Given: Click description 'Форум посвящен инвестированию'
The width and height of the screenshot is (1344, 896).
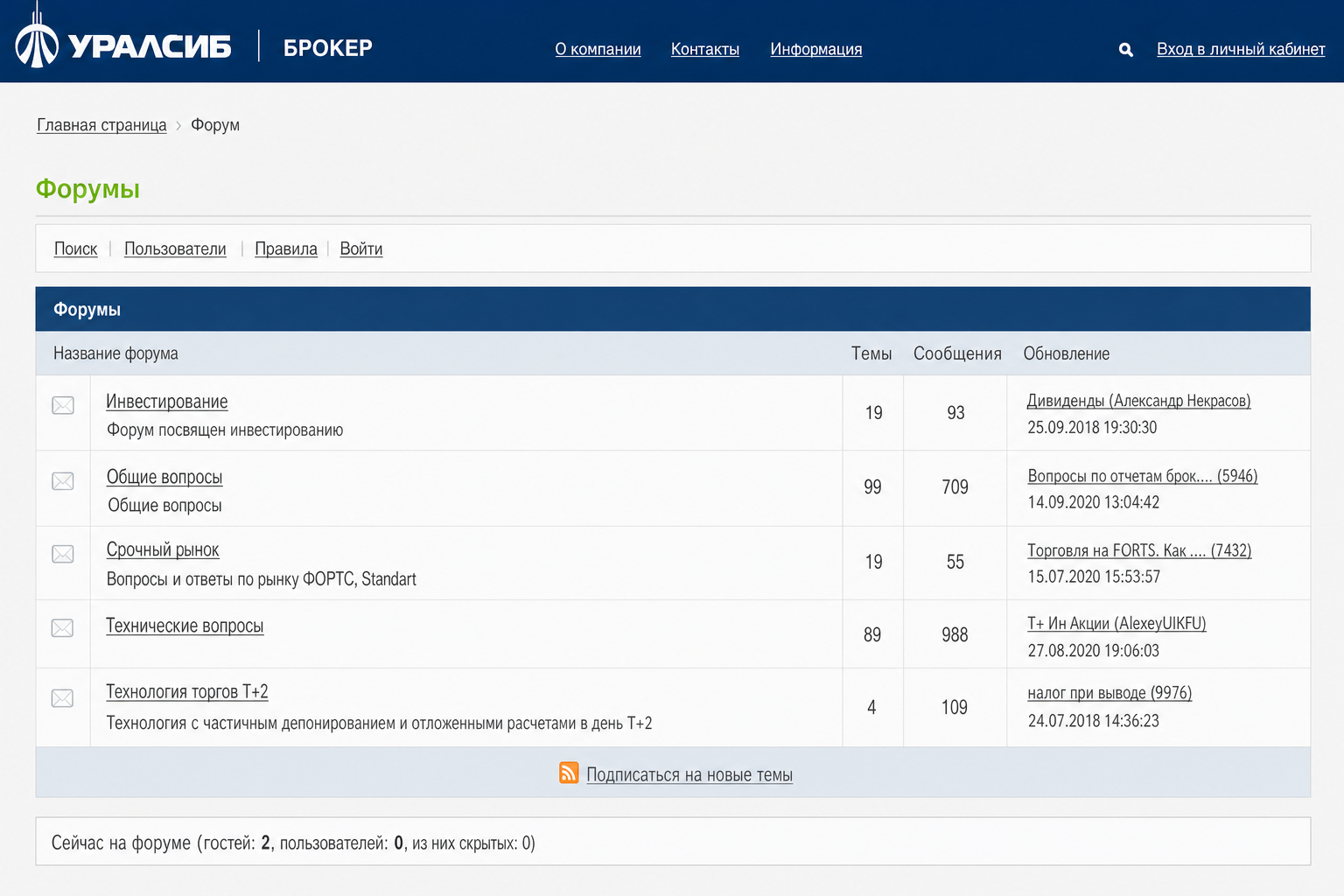Looking at the screenshot, I should [x=225, y=430].
